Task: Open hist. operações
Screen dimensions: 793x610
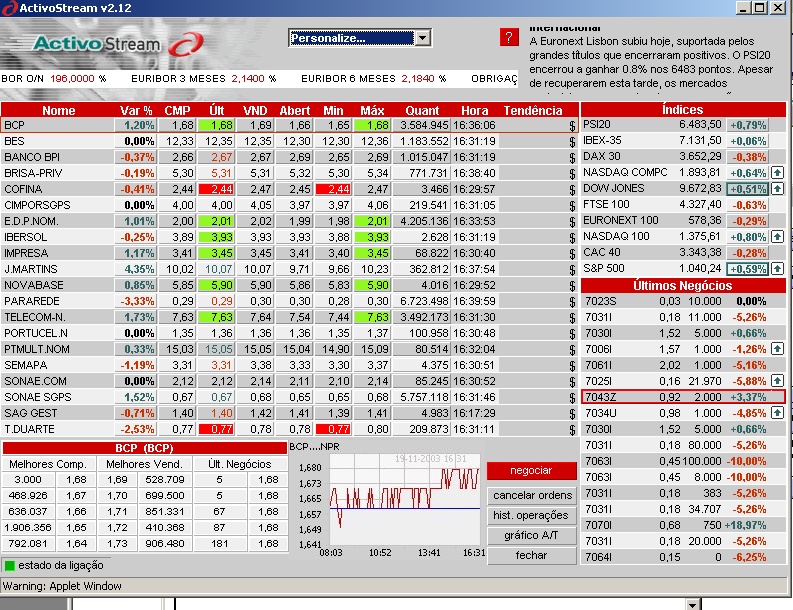Action: [531, 515]
